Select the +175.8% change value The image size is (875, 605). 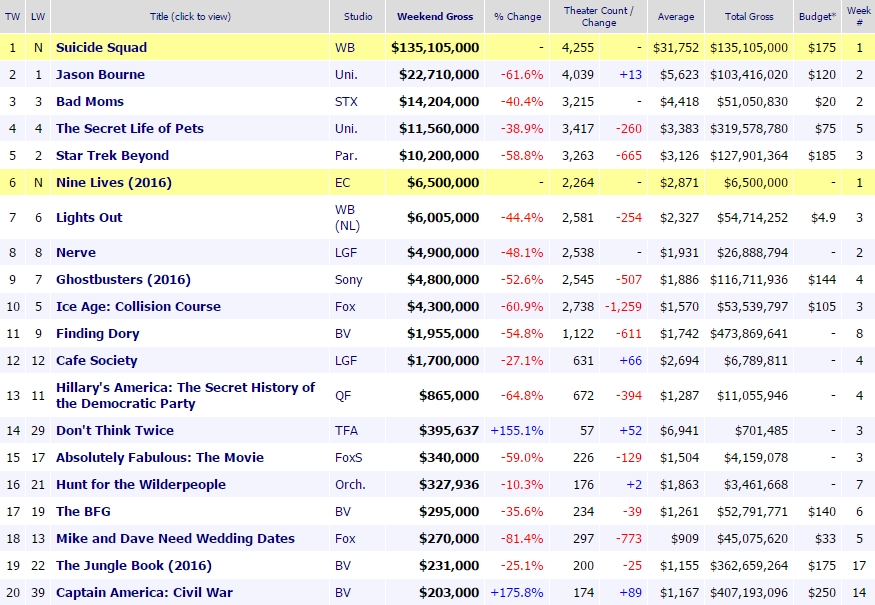click(x=517, y=592)
